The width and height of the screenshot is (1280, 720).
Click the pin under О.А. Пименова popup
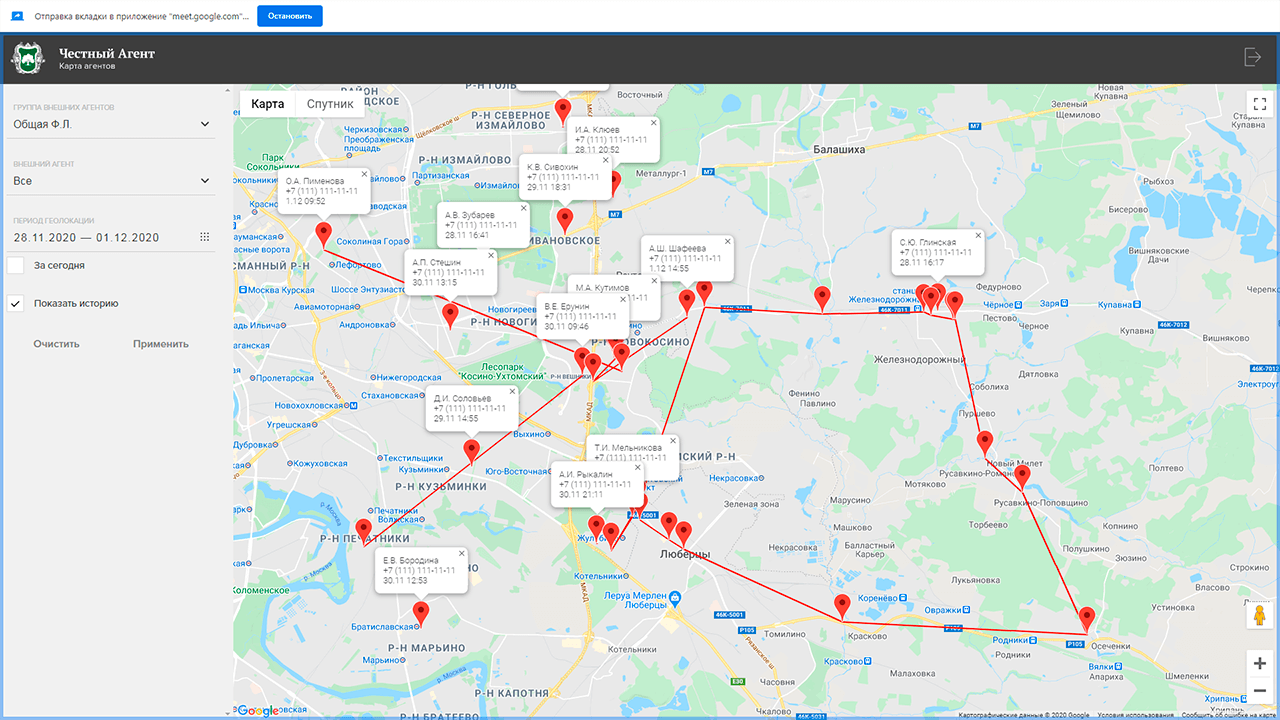point(323,234)
